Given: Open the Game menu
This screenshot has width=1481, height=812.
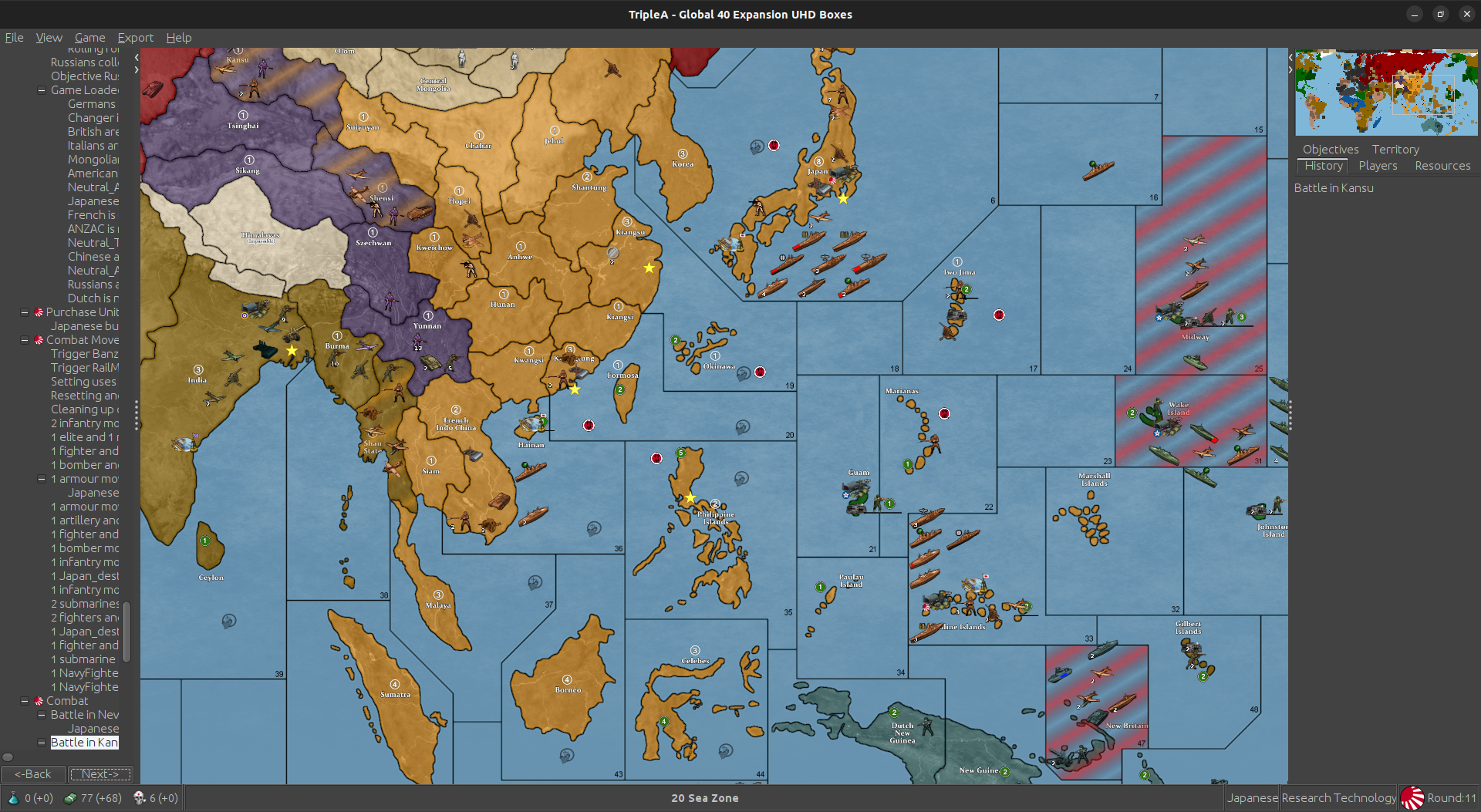Looking at the screenshot, I should click(x=89, y=38).
